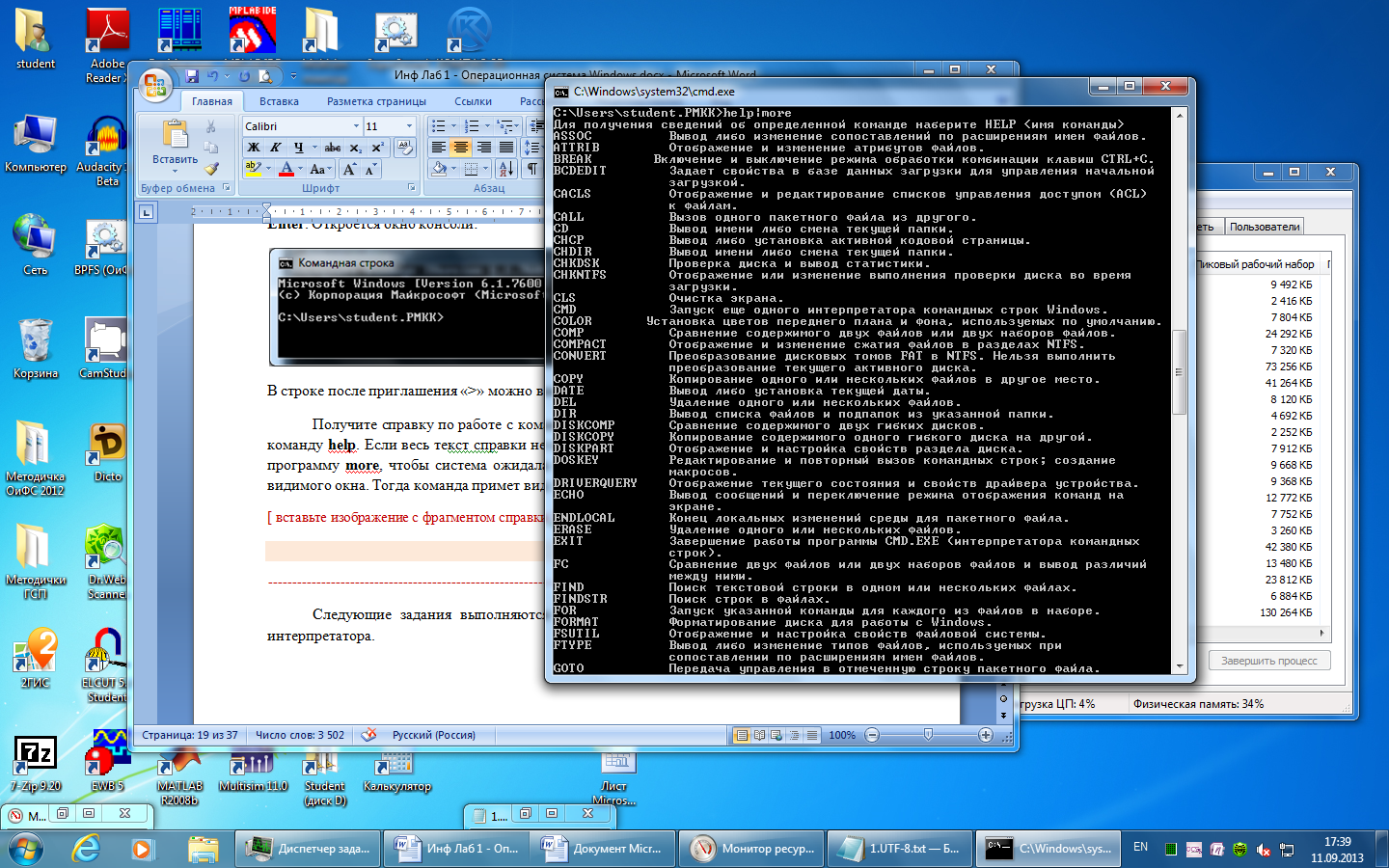Open the Шрифт dialog launcher

pyautogui.click(x=411, y=187)
